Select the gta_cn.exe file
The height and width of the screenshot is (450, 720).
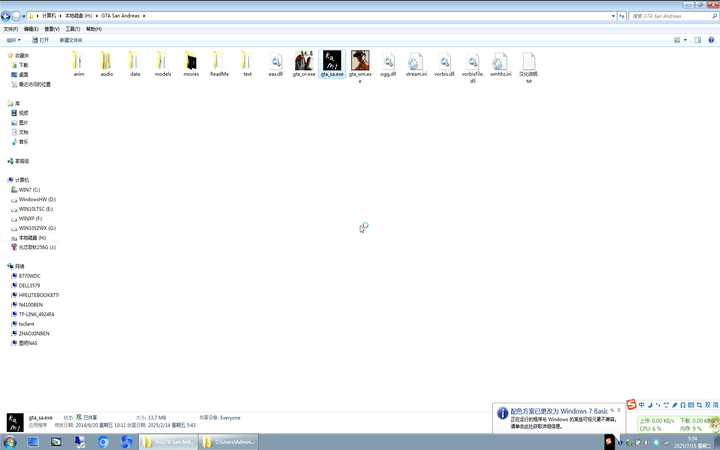(304, 64)
